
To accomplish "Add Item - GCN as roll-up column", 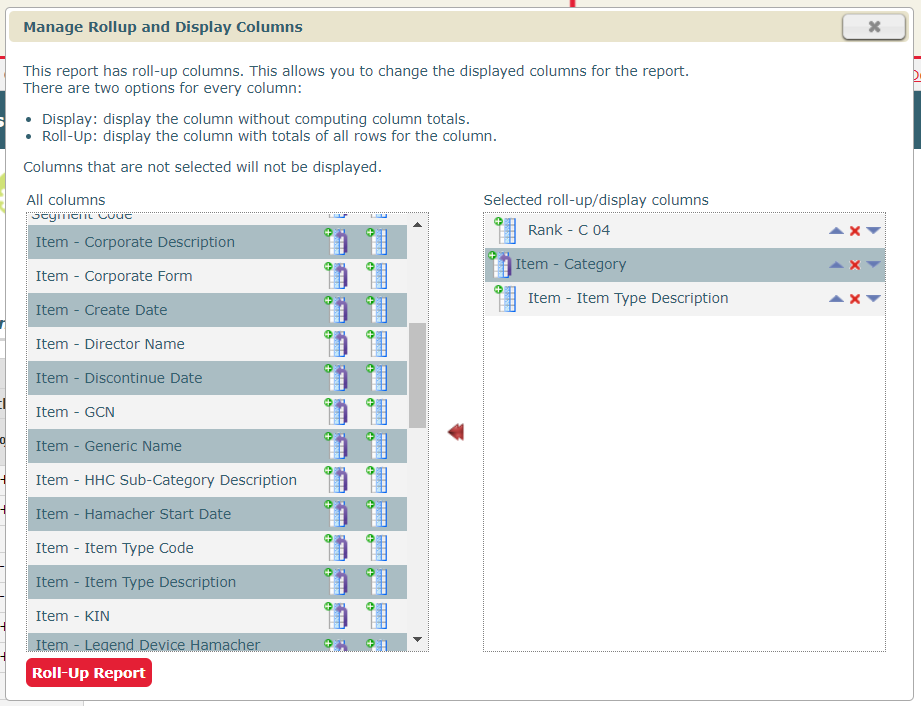I will [x=336, y=412].
